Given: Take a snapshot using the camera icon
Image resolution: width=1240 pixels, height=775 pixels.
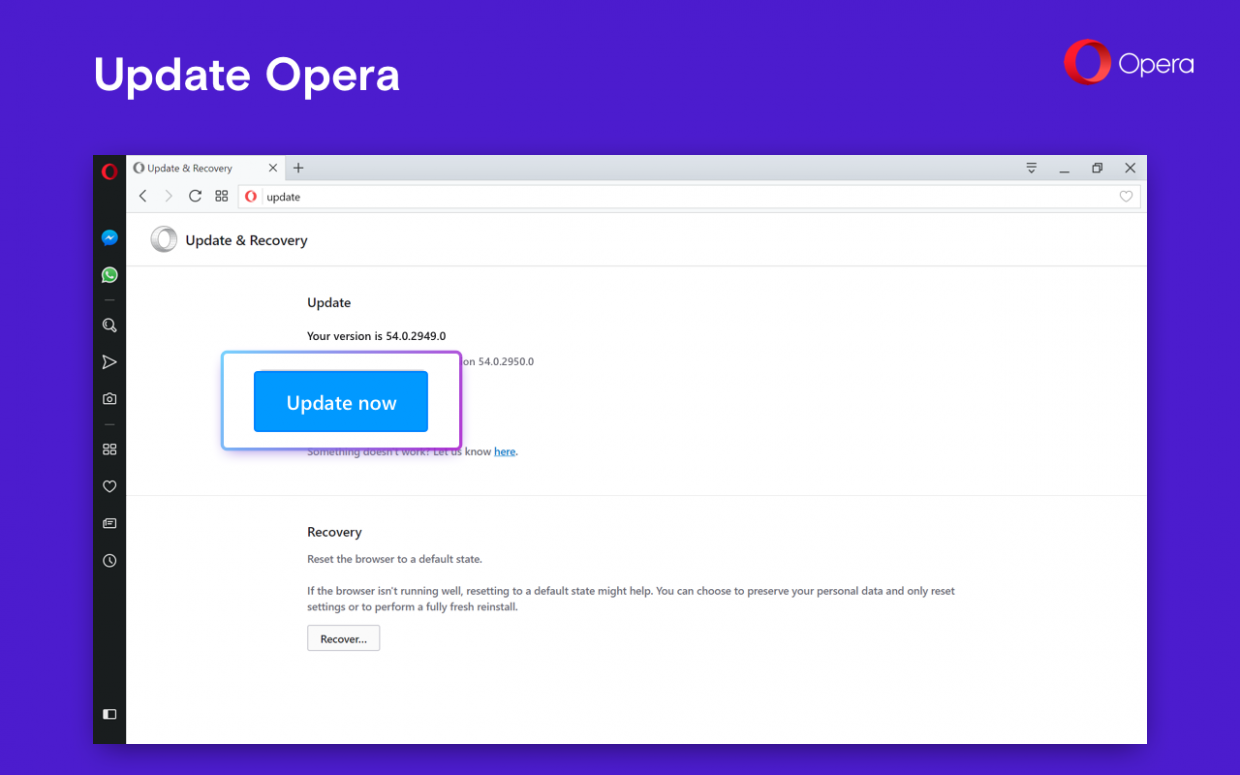Looking at the screenshot, I should point(109,398).
